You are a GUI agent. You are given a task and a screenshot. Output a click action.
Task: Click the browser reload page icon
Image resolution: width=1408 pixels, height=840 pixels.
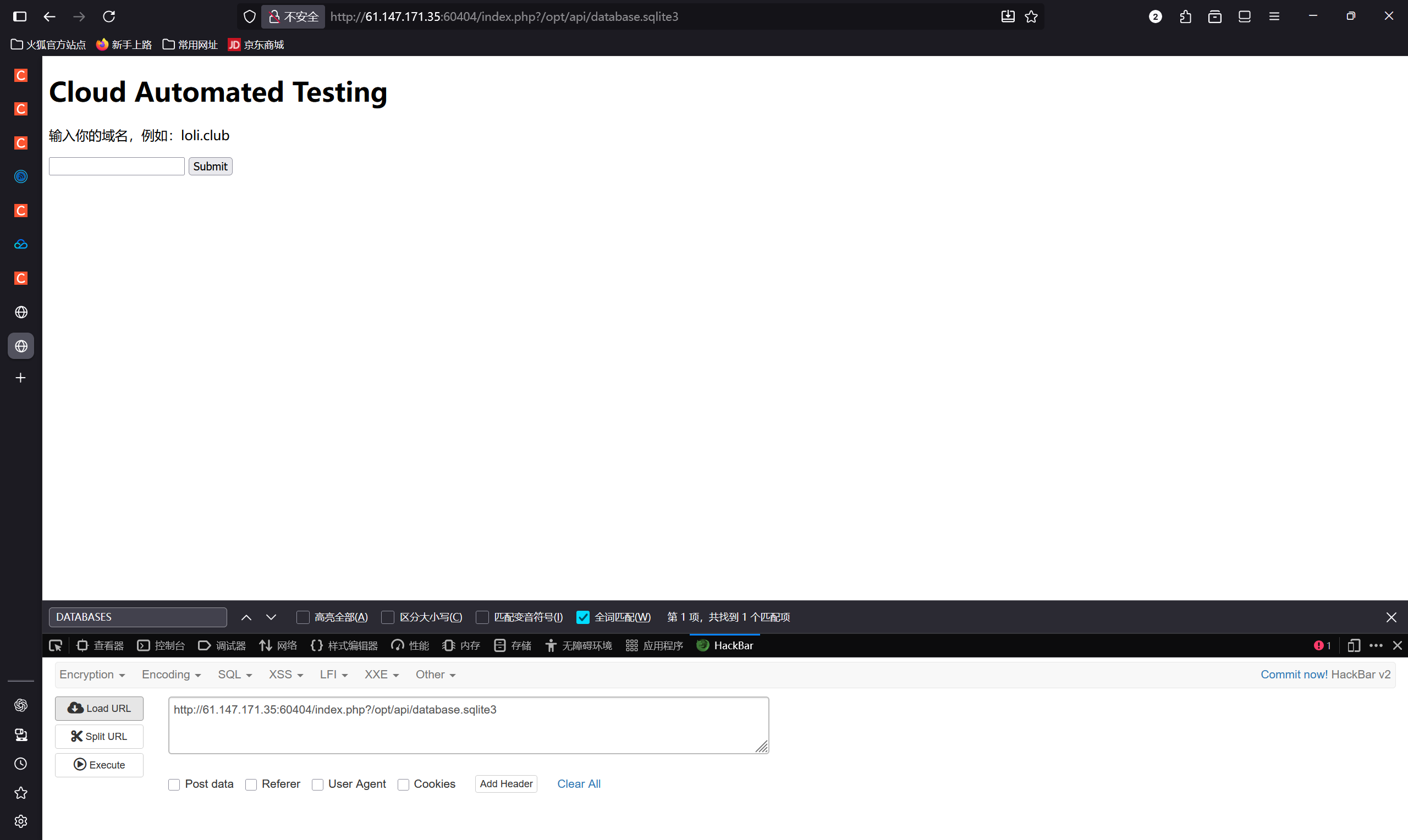[109, 16]
